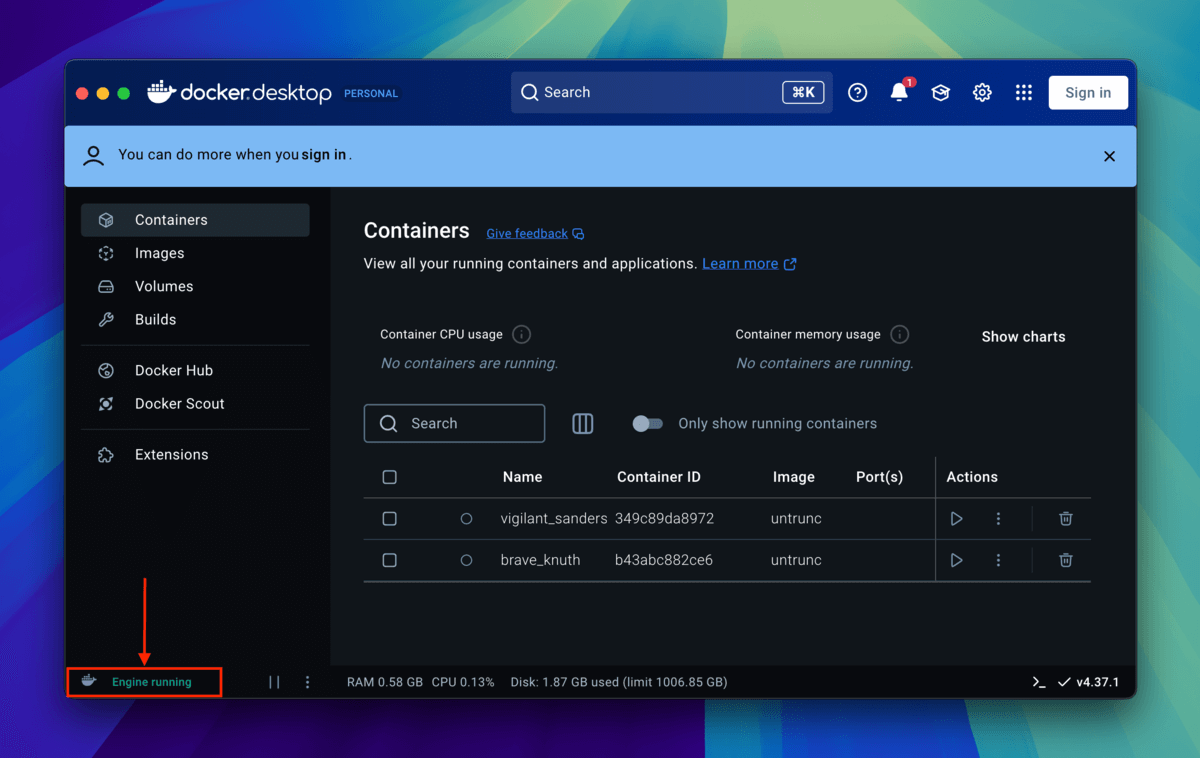Open the Containers sidebar section
1200x758 pixels.
195,220
